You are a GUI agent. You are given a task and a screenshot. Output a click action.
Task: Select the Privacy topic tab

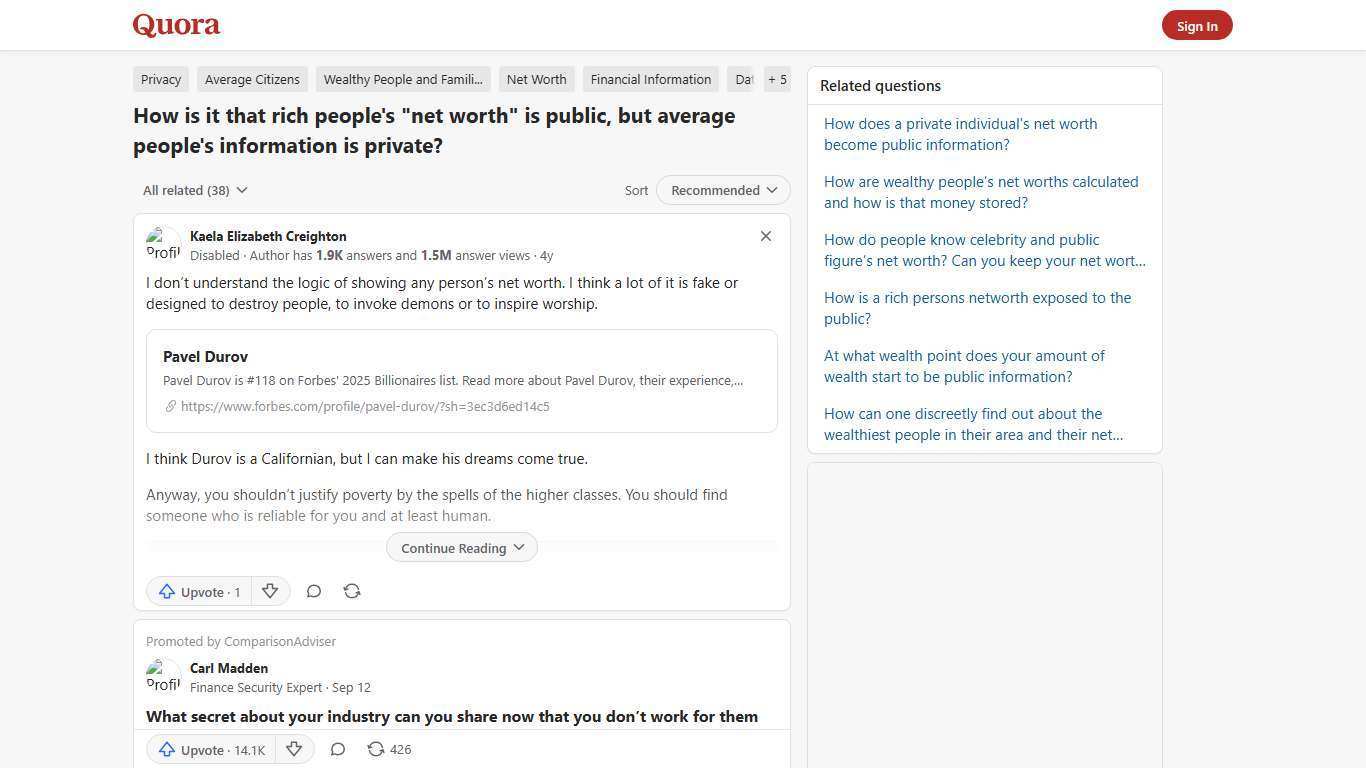(x=160, y=79)
